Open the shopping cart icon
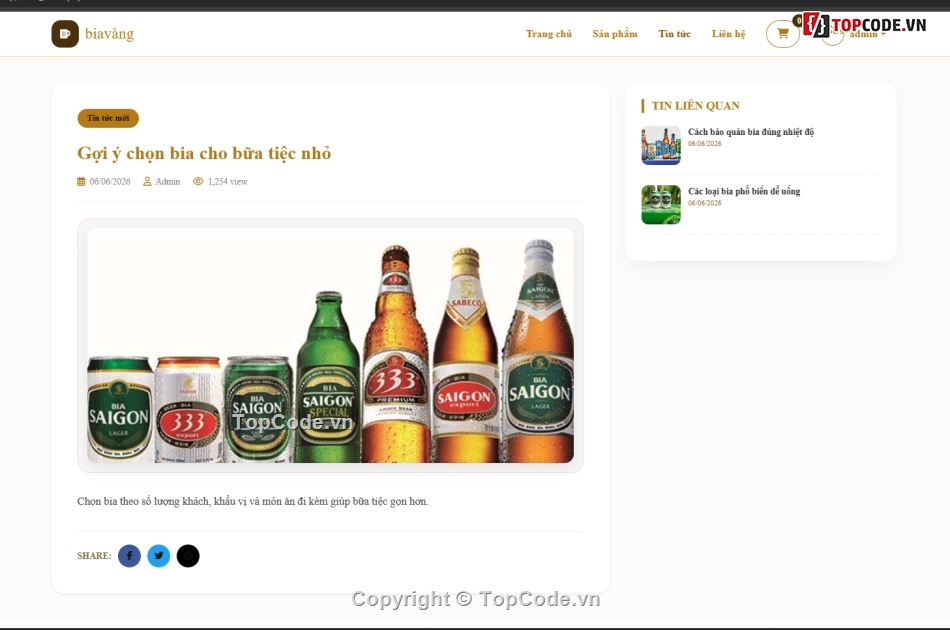The height and width of the screenshot is (630, 950). click(783, 34)
